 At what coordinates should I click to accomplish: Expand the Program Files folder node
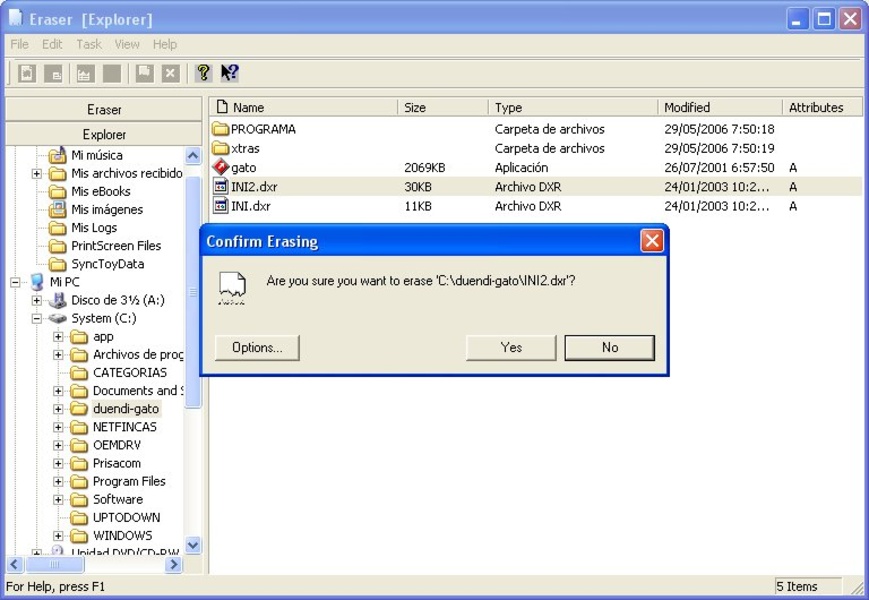coord(58,481)
